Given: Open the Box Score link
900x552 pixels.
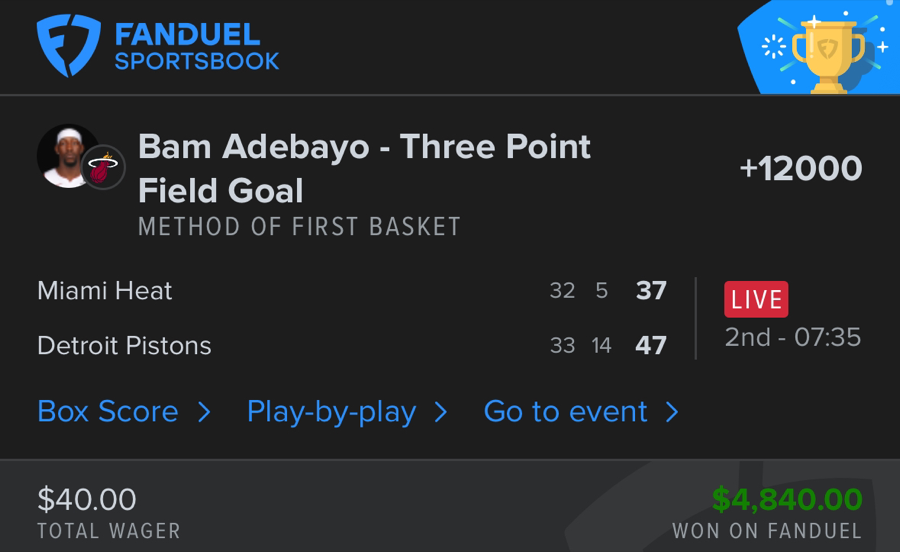Looking at the screenshot, I should coord(108,412).
